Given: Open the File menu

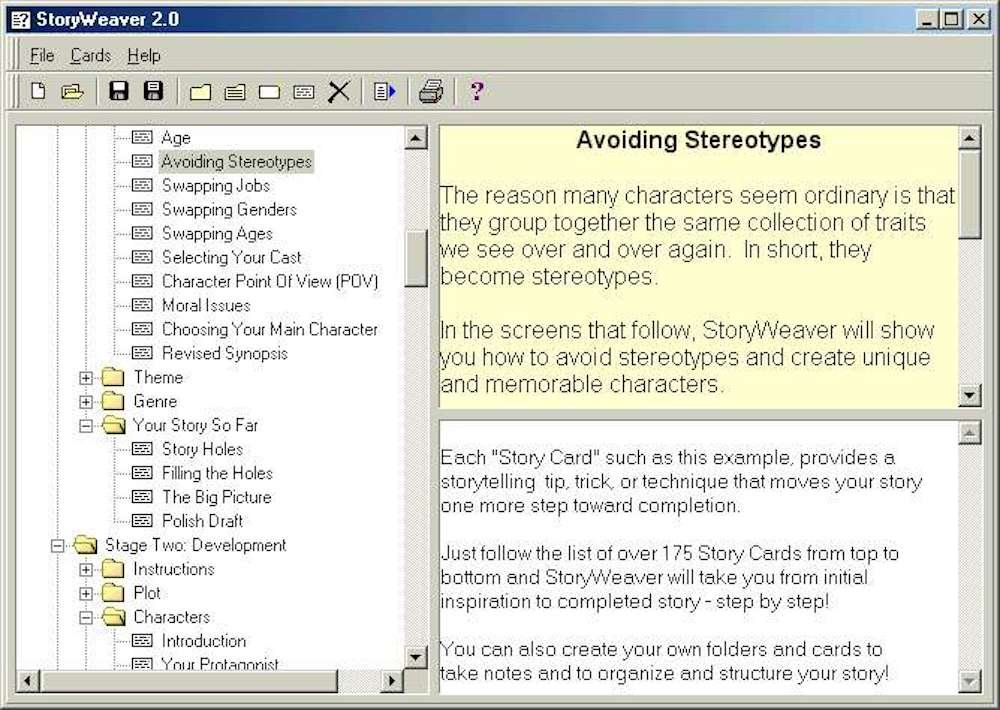Looking at the screenshot, I should click(42, 55).
